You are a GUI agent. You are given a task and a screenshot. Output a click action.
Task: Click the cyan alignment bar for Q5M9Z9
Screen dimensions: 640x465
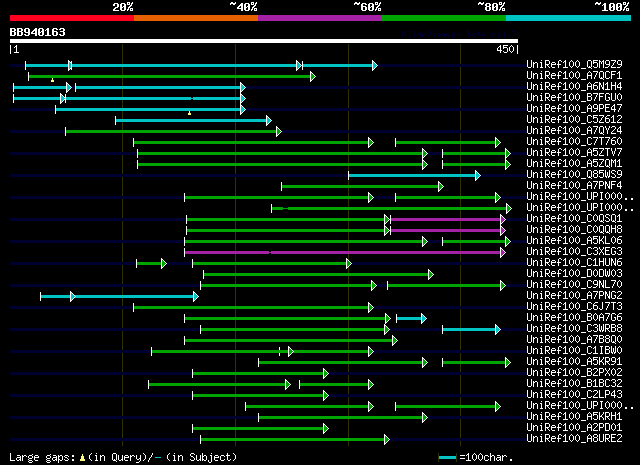pos(201,65)
